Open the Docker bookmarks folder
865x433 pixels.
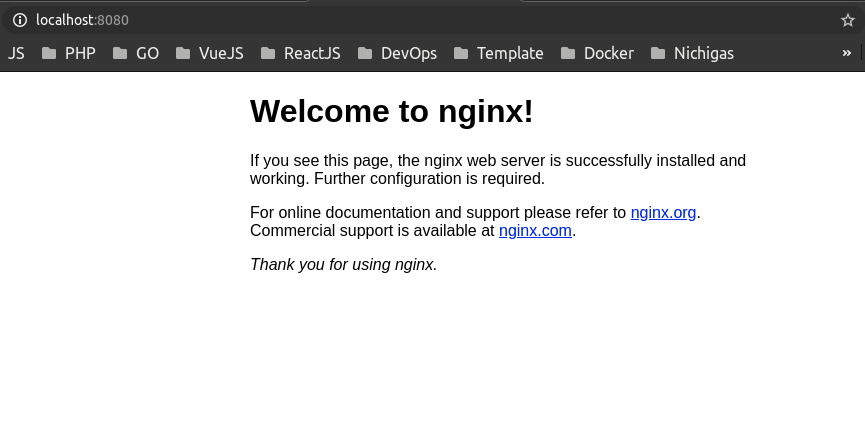(597, 54)
